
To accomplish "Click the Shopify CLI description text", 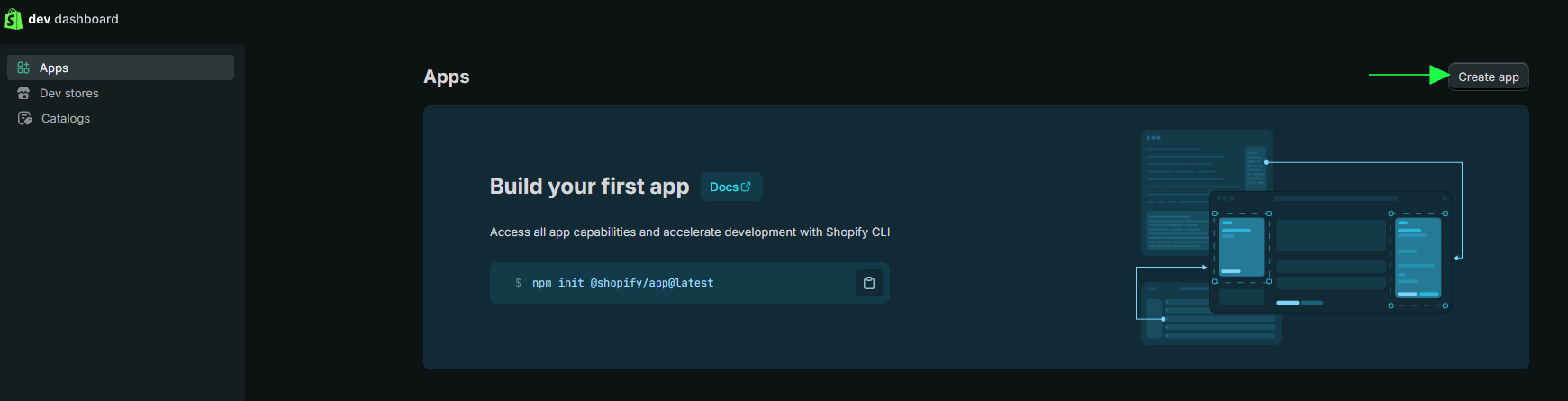I will click(690, 232).
